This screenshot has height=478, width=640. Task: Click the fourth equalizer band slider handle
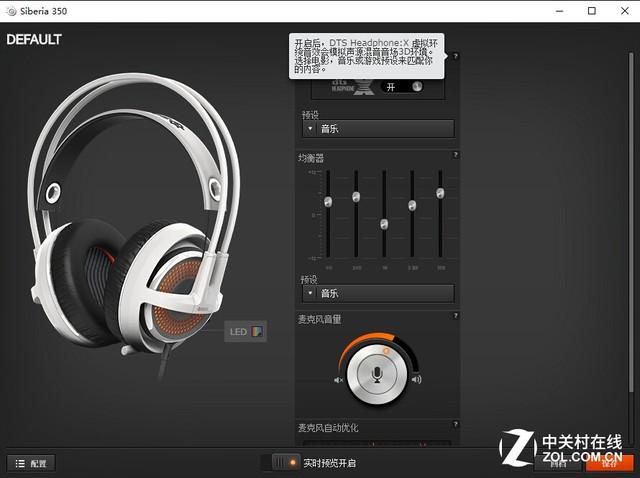[x=412, y=205]
